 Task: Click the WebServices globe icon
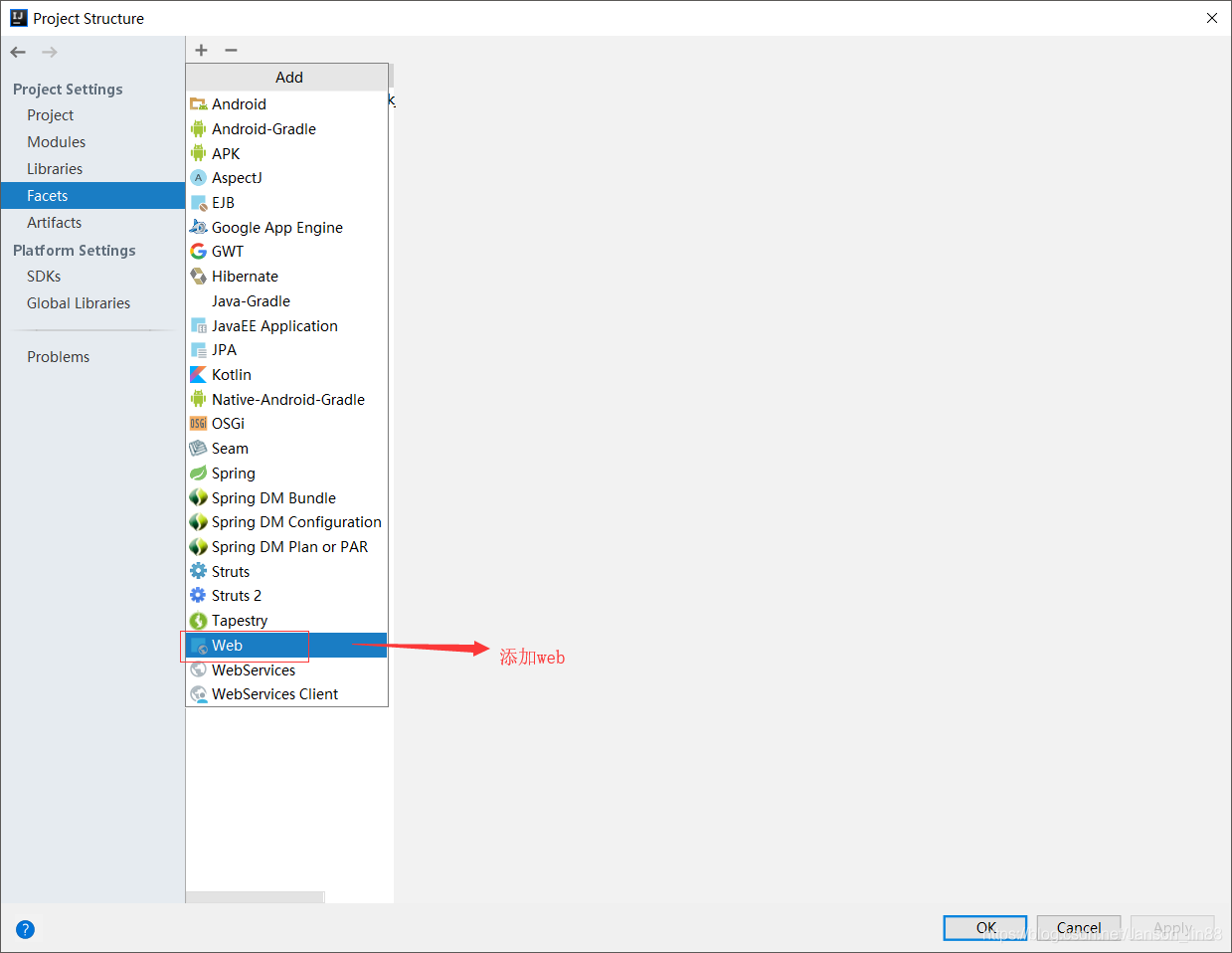198,669
